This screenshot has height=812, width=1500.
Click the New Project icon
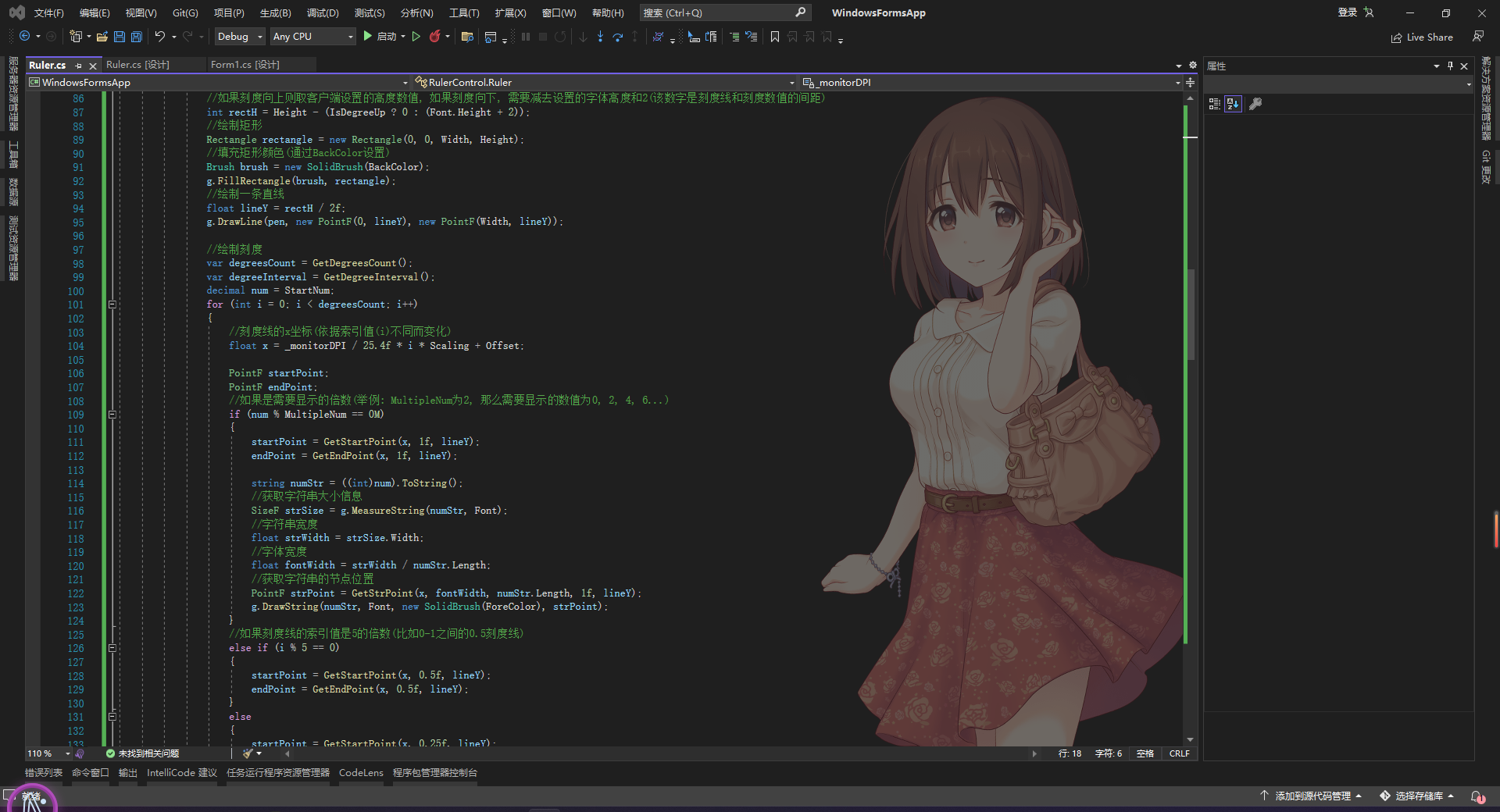click(76, 36)
